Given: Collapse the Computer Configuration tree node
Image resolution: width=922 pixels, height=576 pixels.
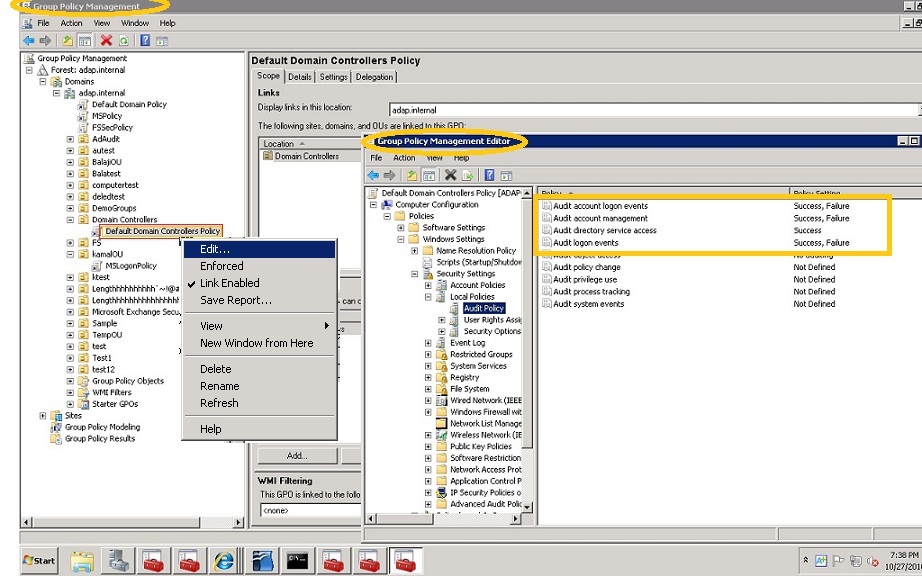Looking at the screenshot, I should coord(374,204).
